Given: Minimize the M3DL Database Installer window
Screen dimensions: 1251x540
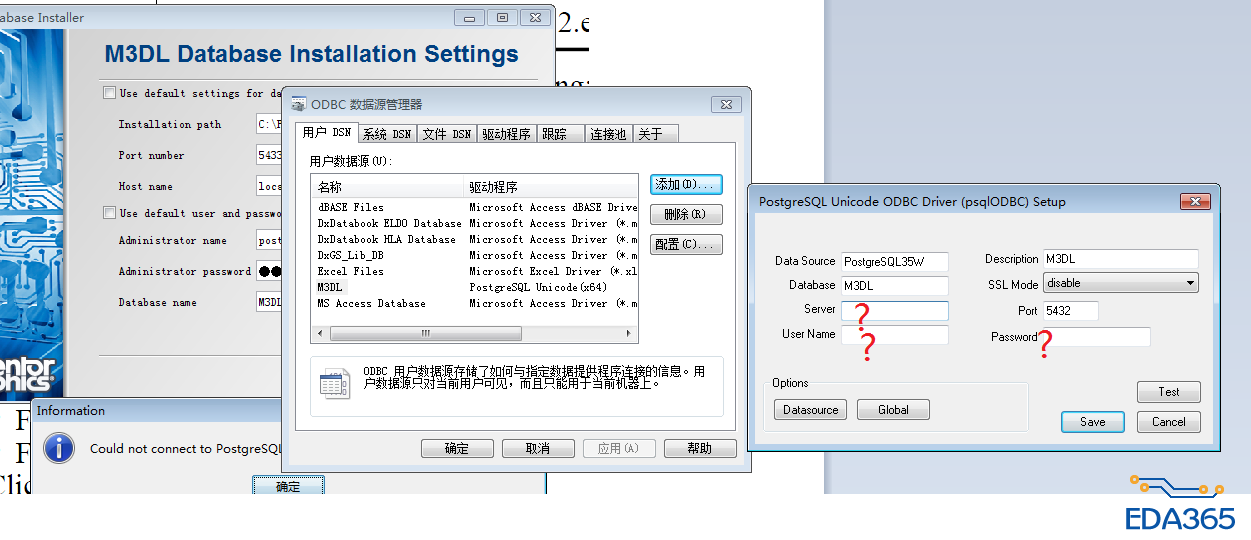Looking at the screenshot, I should click(470, 18).
